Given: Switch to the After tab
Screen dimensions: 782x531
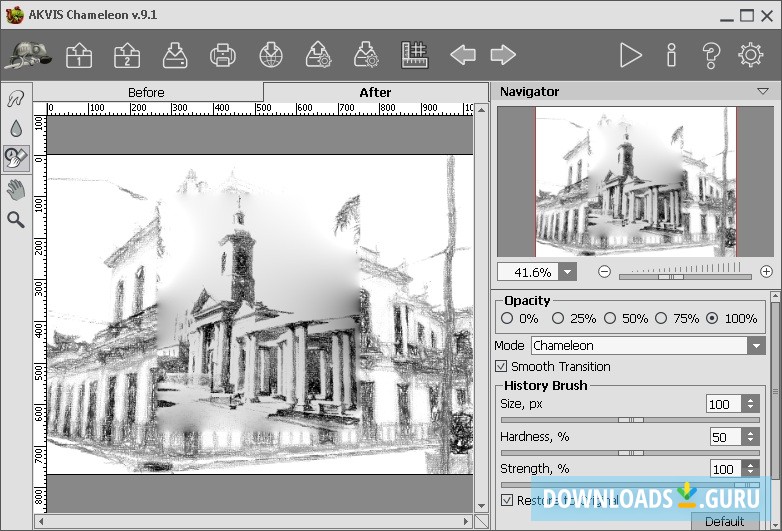Looking at the screenshot, I should tap(375, 92).
